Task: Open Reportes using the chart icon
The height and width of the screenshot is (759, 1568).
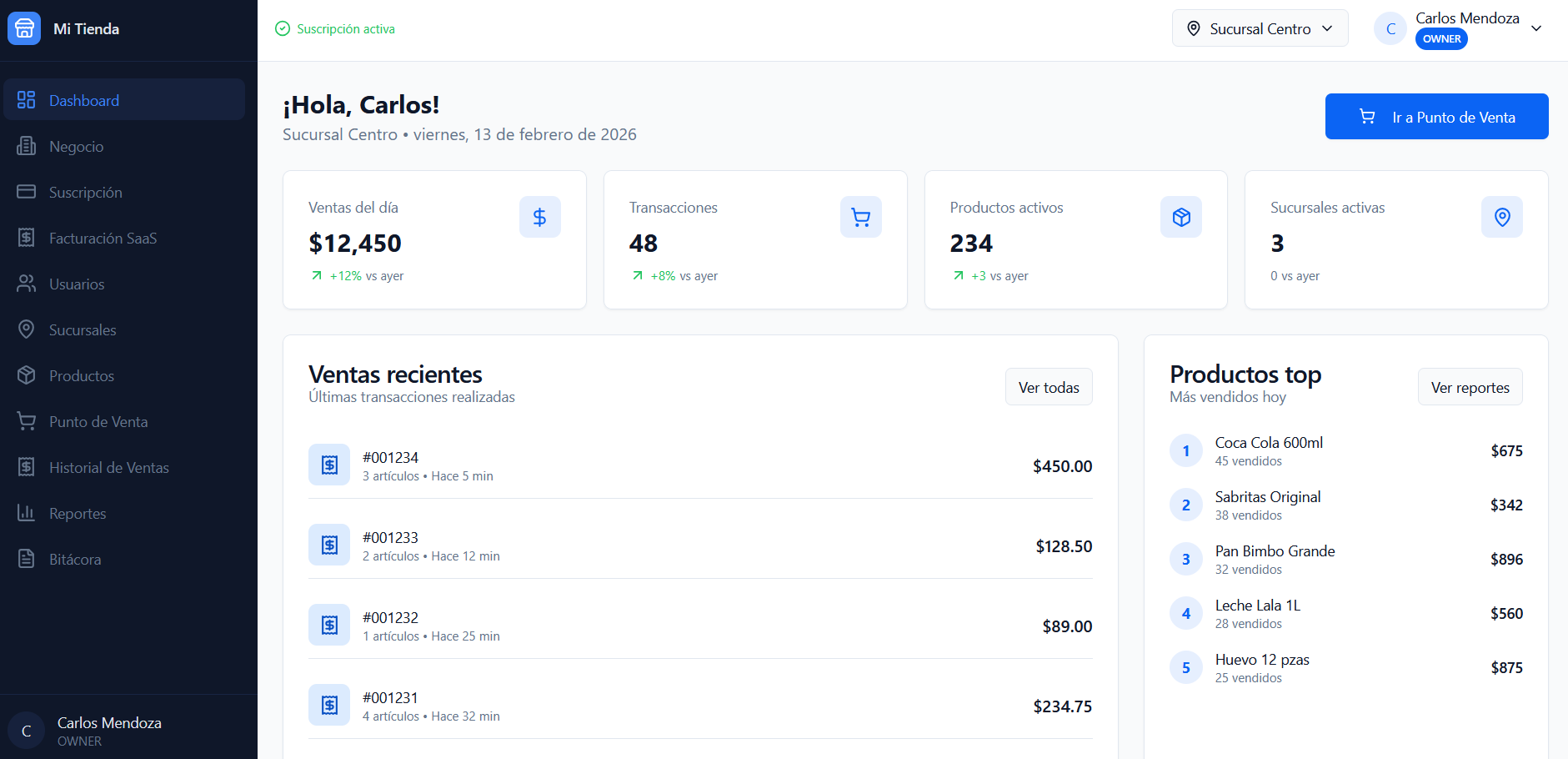Action: [x=26, y=513]
